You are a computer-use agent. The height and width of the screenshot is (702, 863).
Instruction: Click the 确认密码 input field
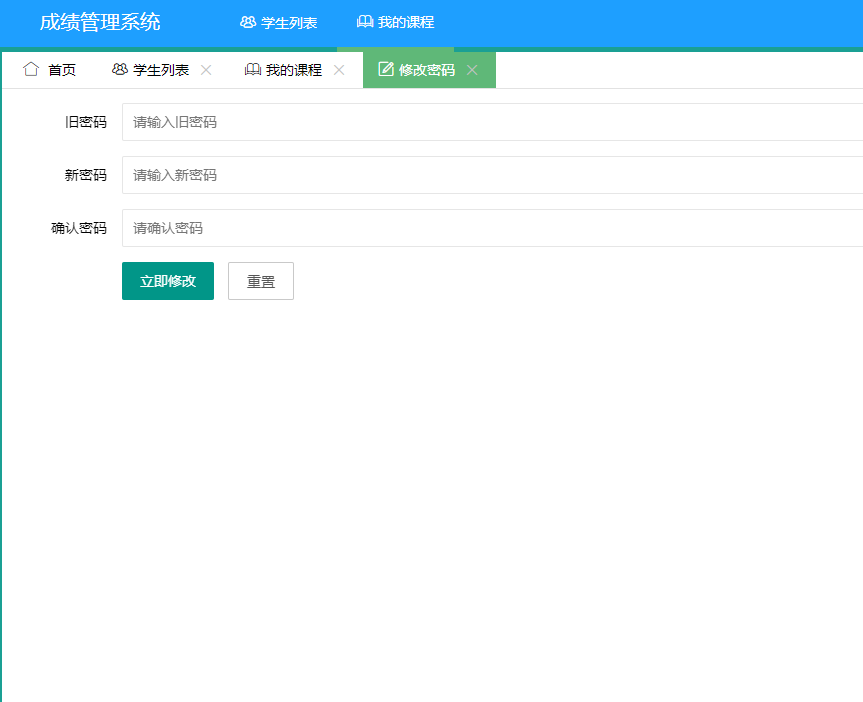coord(300,227)
